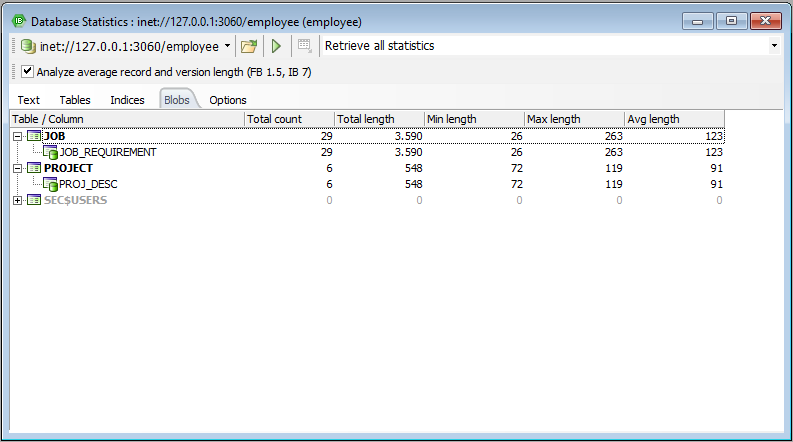Click PROJ_DESC avg length value 91
This screenshot has width=793, height=442.
[717, 184]
